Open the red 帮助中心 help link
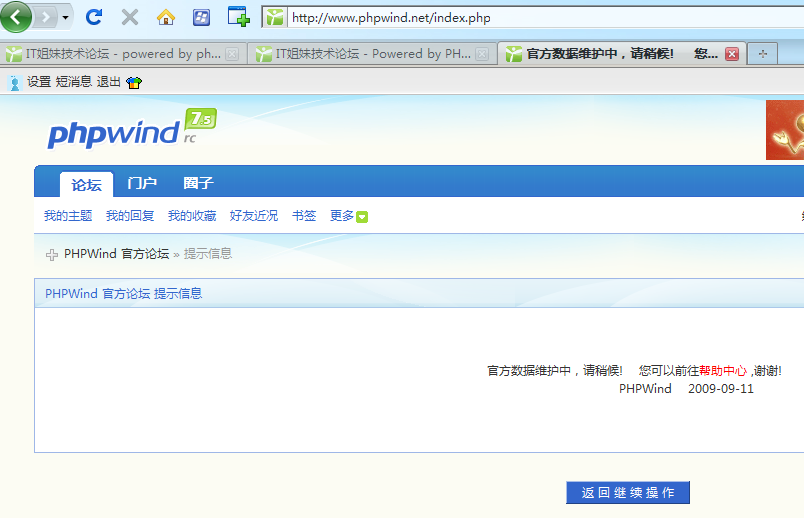Image resolution: width=804 pixels, height=518 pixels. (x=722, y=371)
